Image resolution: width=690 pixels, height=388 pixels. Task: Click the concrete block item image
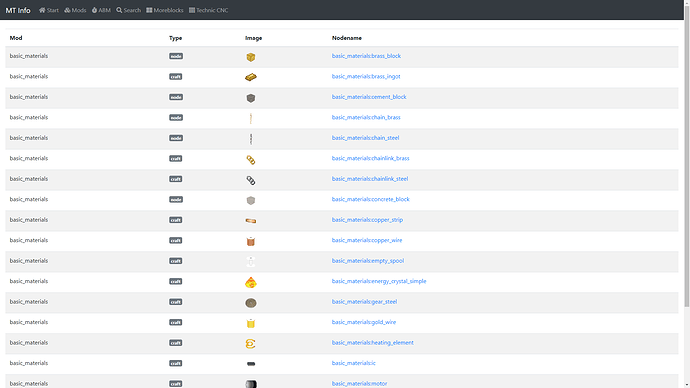(250, 201)
